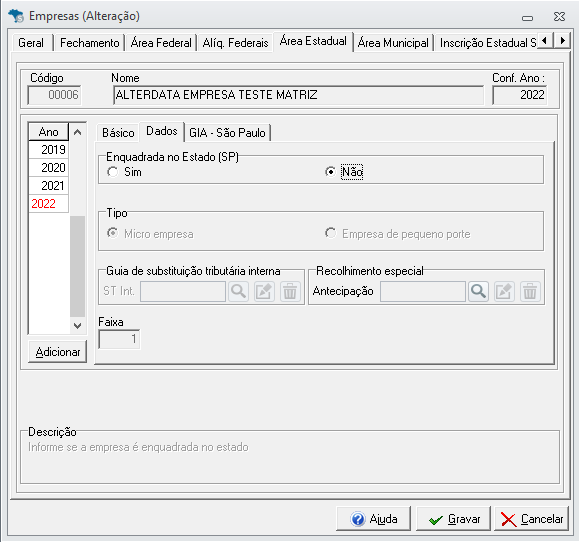The image size is (580, 542).
Task: Click the app logo icon in title bar
Action: click(16, 16)
